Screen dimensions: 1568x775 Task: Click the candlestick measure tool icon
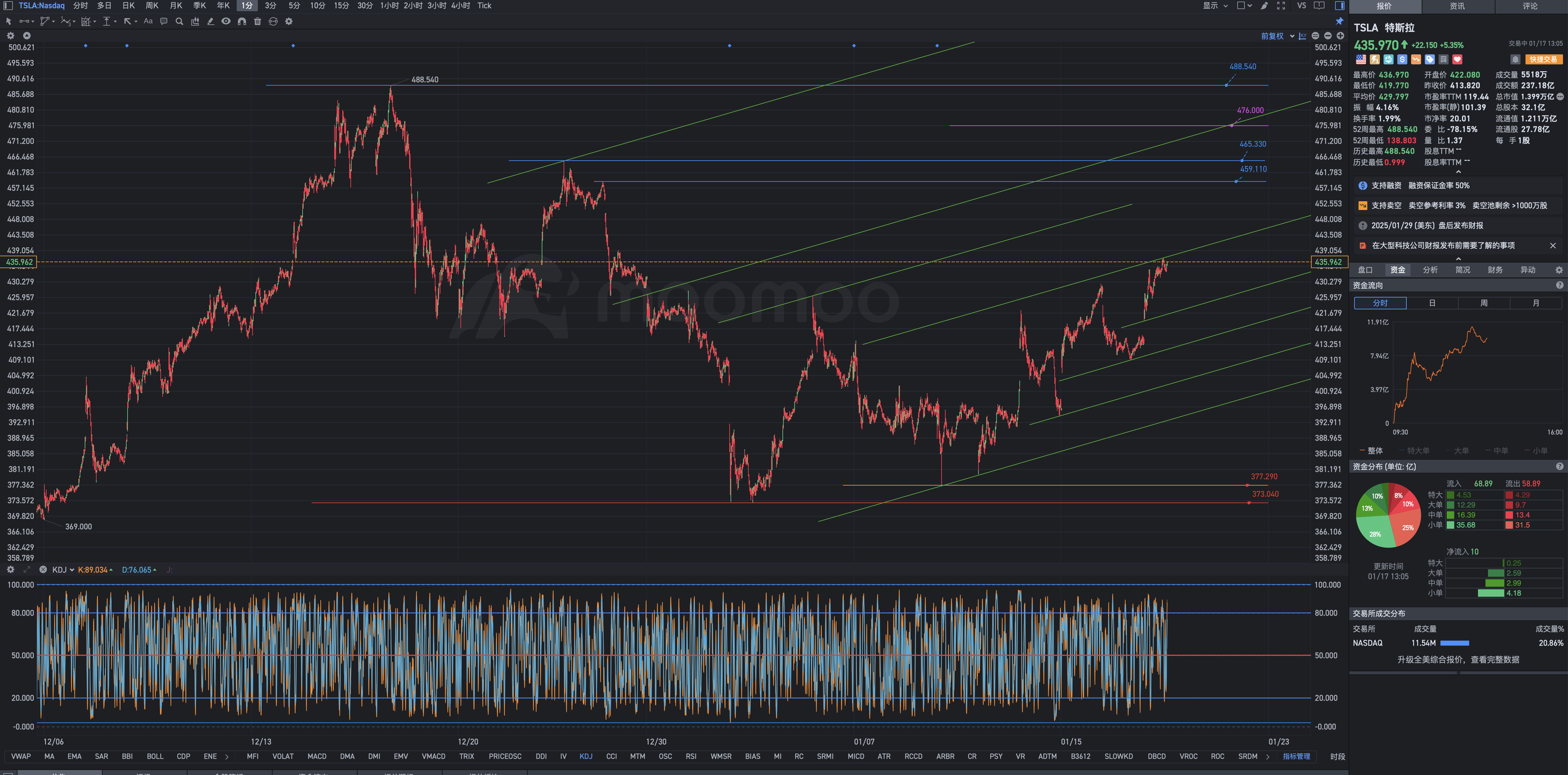point(195,21)
